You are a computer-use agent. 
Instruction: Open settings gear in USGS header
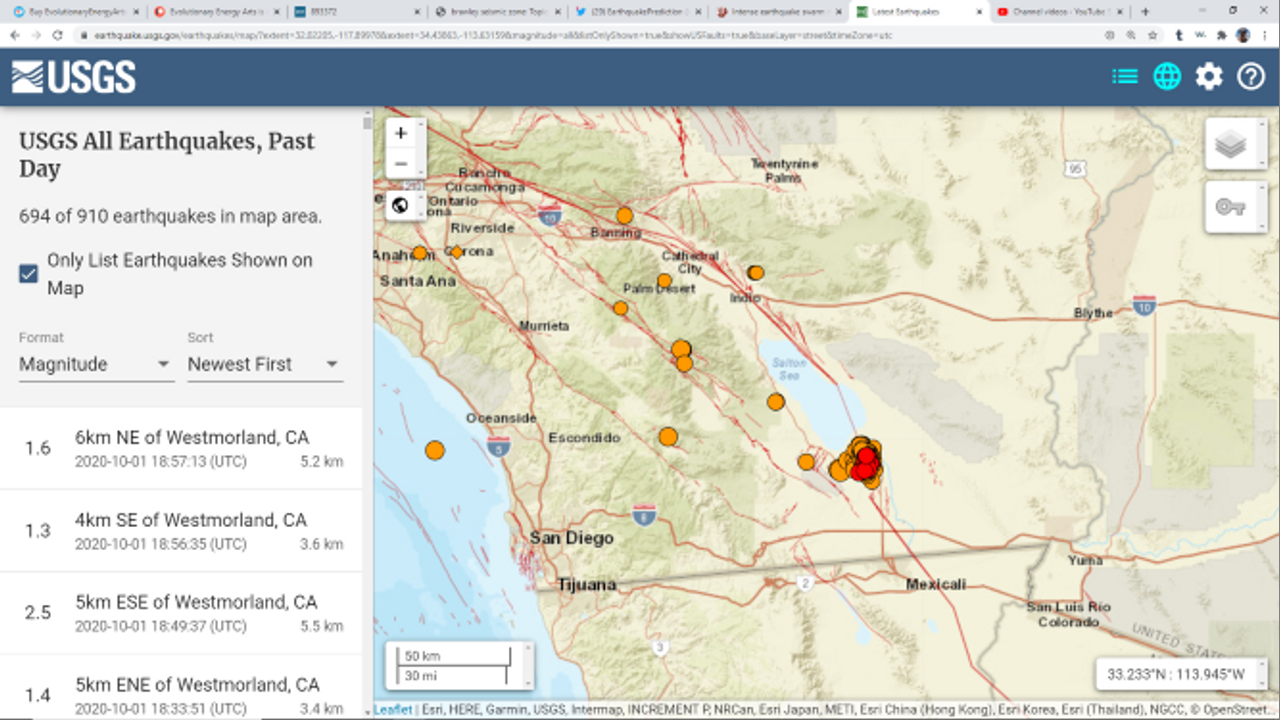pos(1209,77)
